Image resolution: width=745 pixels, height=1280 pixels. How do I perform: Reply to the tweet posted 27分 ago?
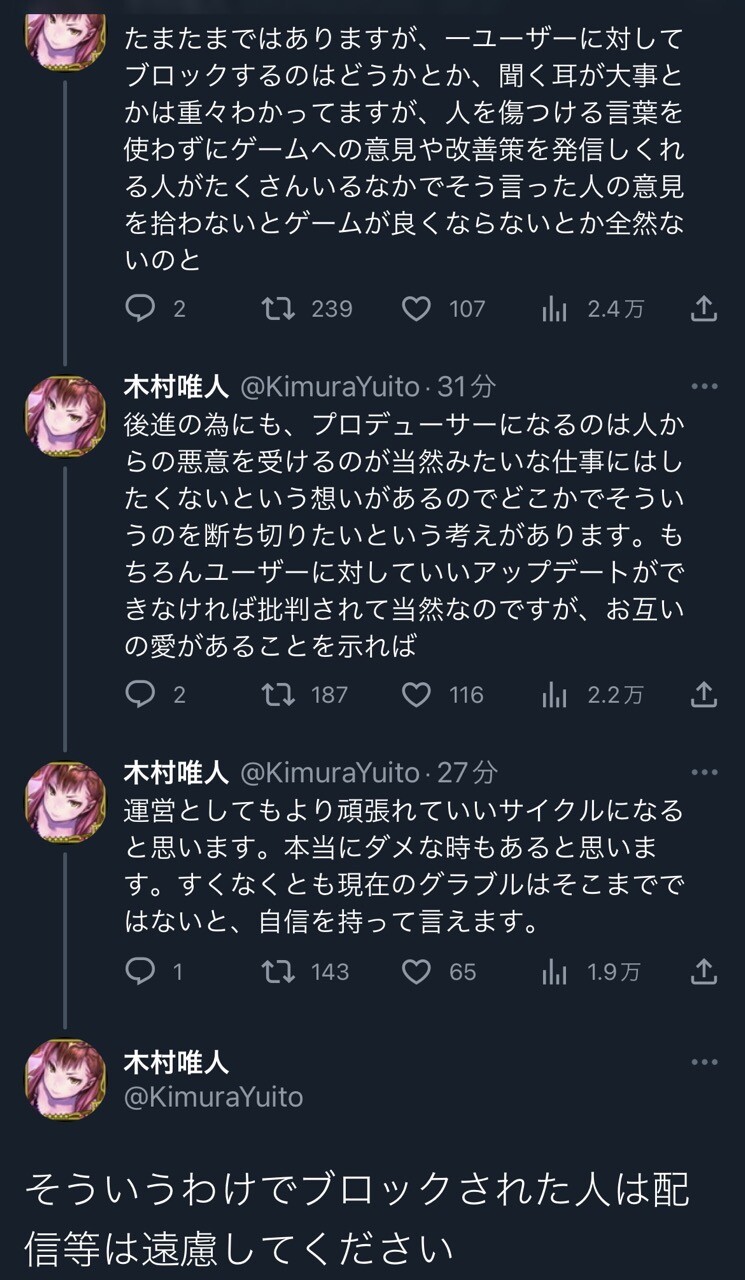point(140,971)
